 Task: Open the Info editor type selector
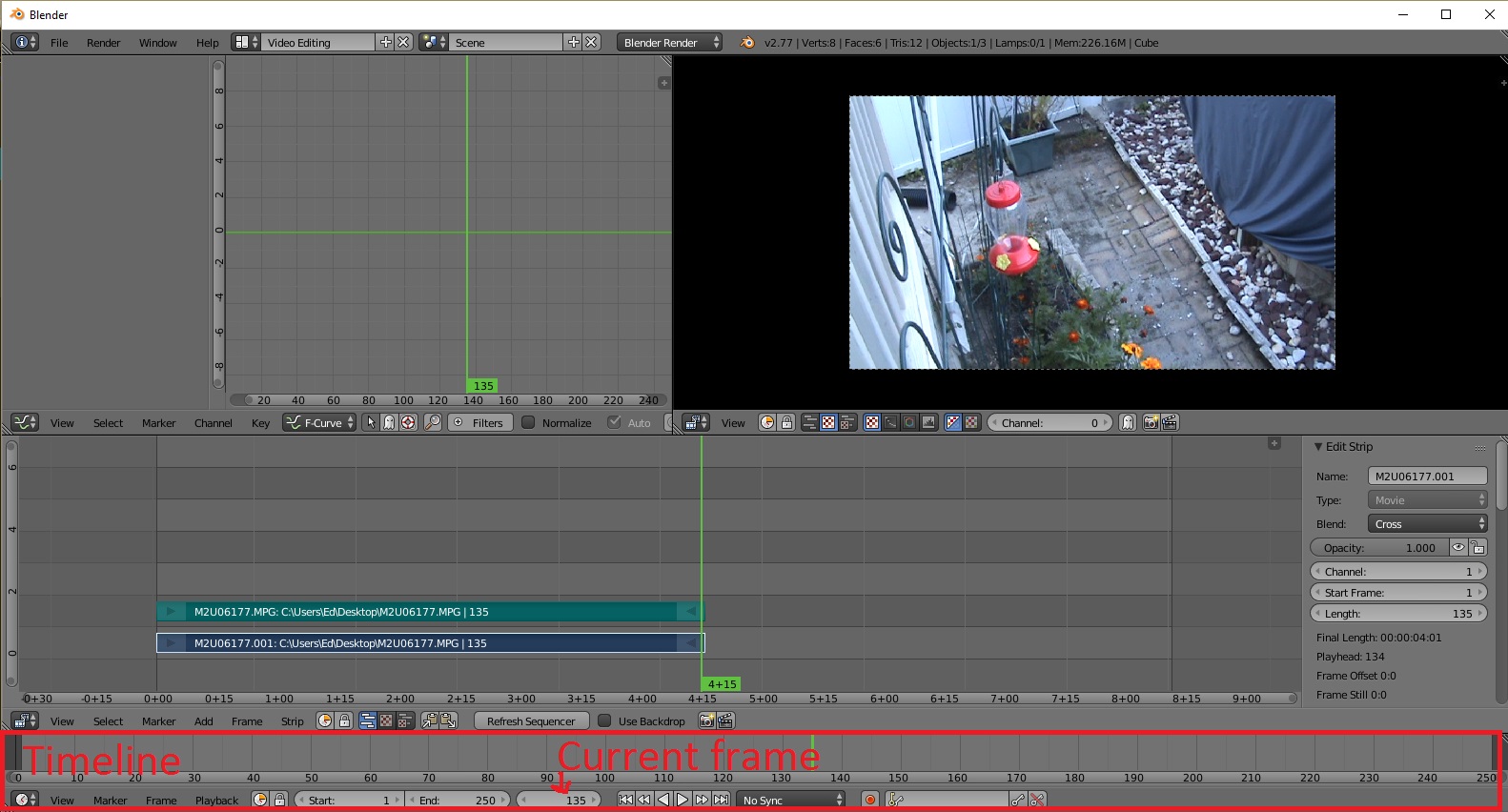click(25, 42)
